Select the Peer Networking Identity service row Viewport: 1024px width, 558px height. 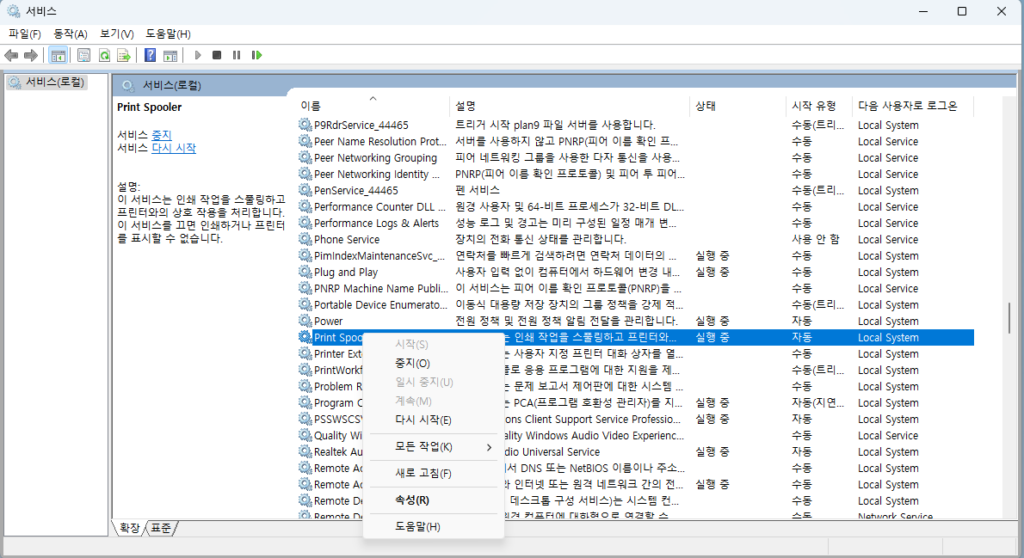pyautogui.click(x=635, y=174)
